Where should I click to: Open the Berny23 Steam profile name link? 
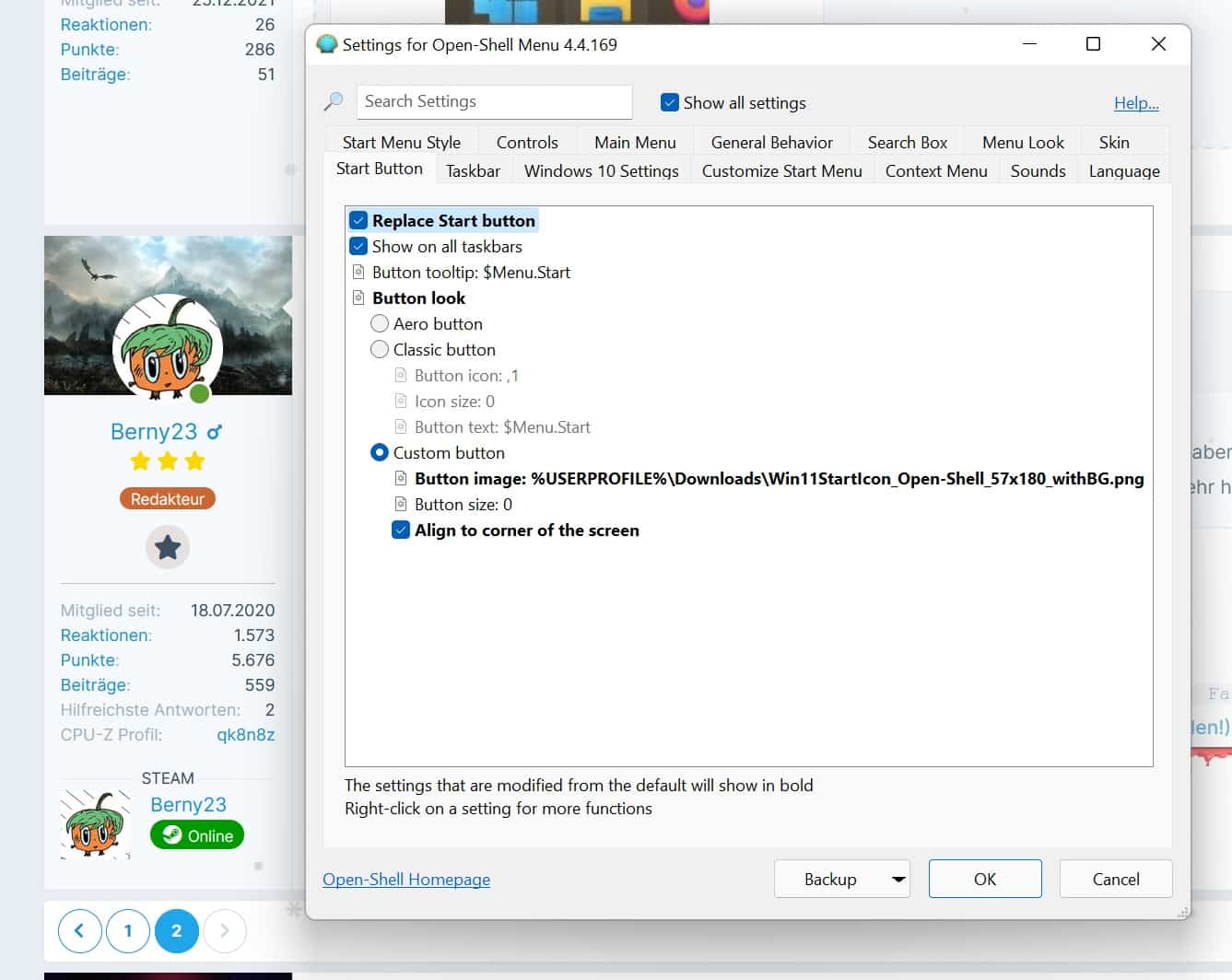click(188, 804)
